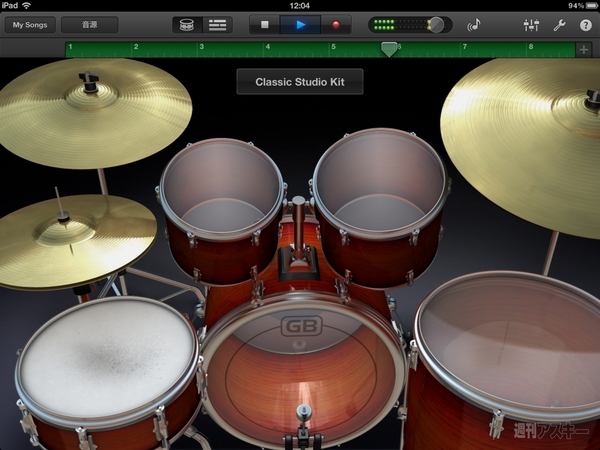Jump to bar 2 on ruler
The height and width of the screenshot is (450, 600).
[136, 47]
